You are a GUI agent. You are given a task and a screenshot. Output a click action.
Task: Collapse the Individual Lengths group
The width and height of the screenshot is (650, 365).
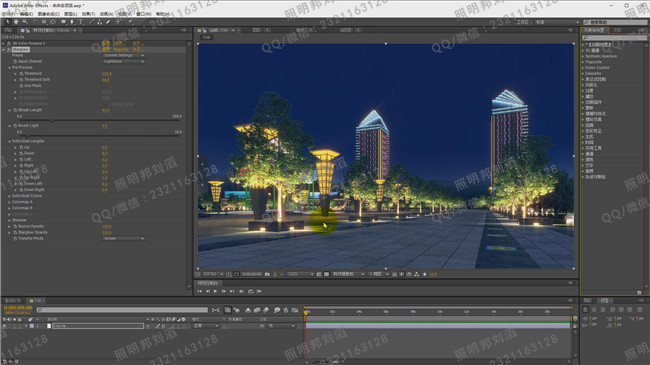point(10,141)
